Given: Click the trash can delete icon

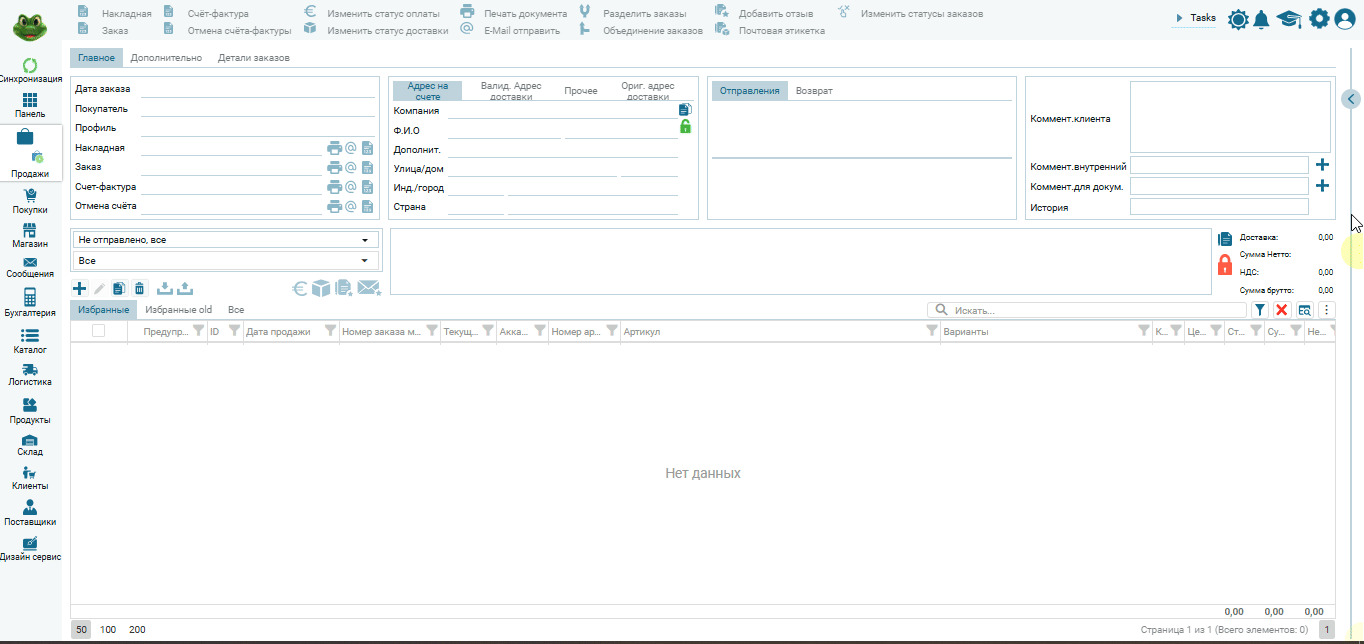Looking at the screenshot, I should [140, 288].
